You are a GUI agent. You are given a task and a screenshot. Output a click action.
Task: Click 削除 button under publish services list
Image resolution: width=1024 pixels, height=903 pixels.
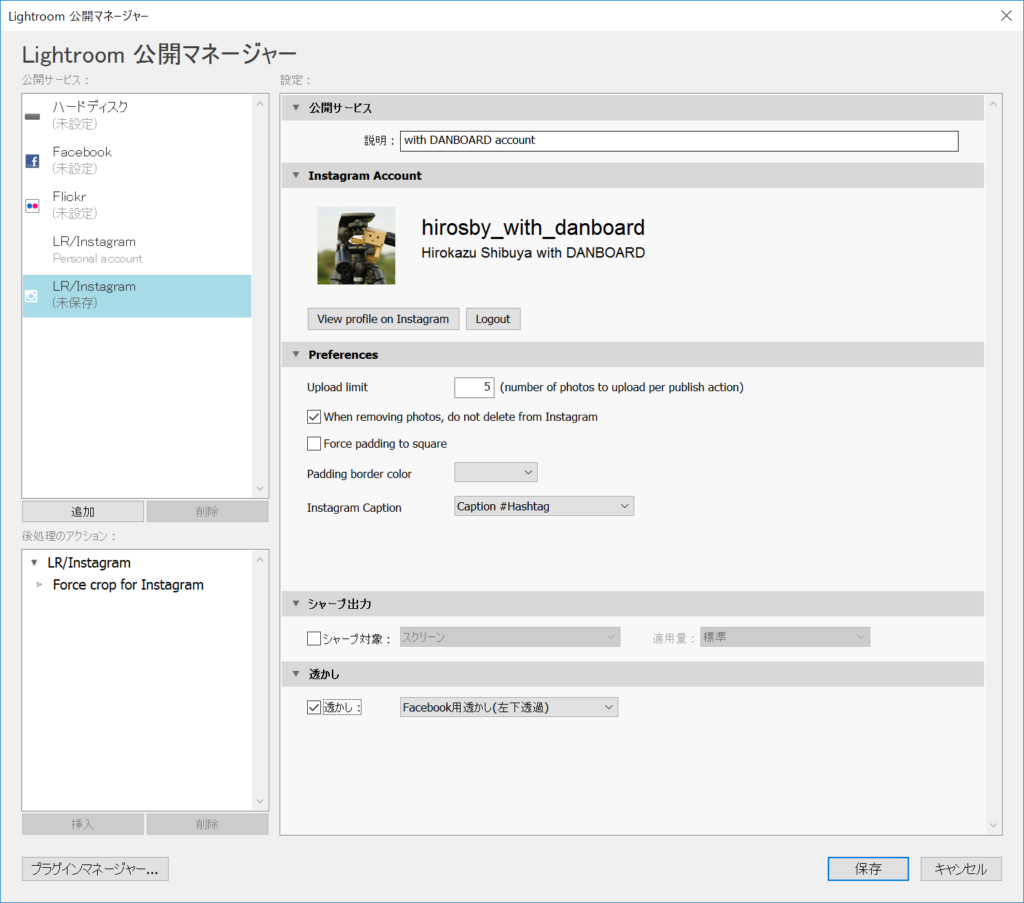[207, 511]
